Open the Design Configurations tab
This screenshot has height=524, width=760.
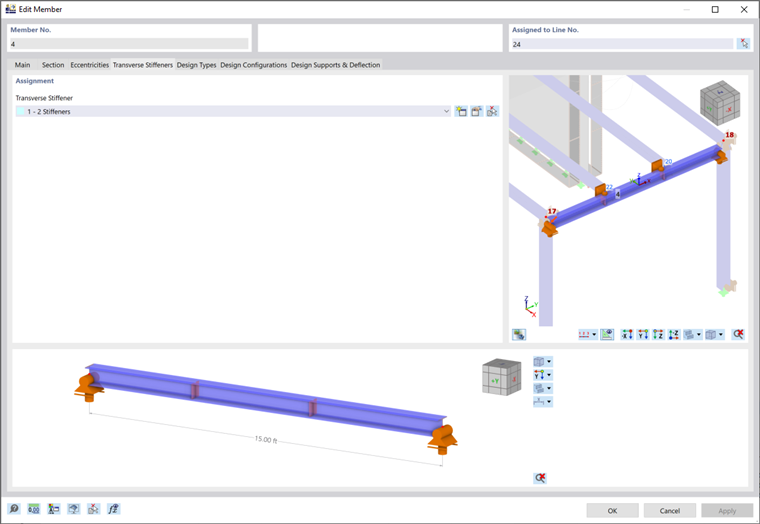click(253, 64)
